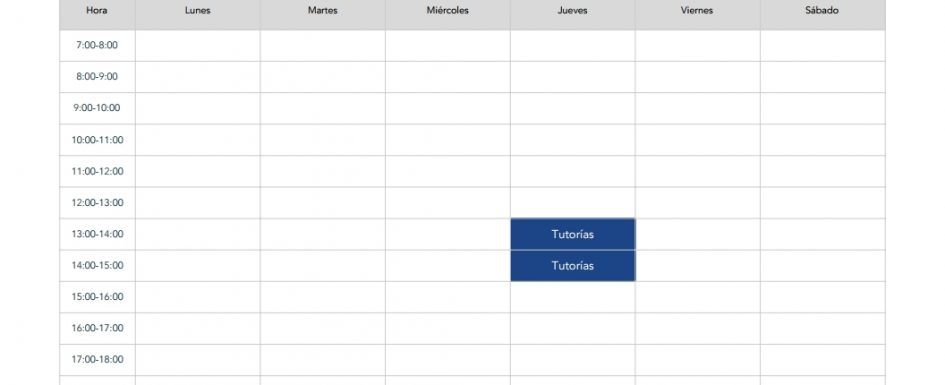This screenshot has width=945, height=385.
Task: Click the Jueves column header
Action: [x=573, y=11]
